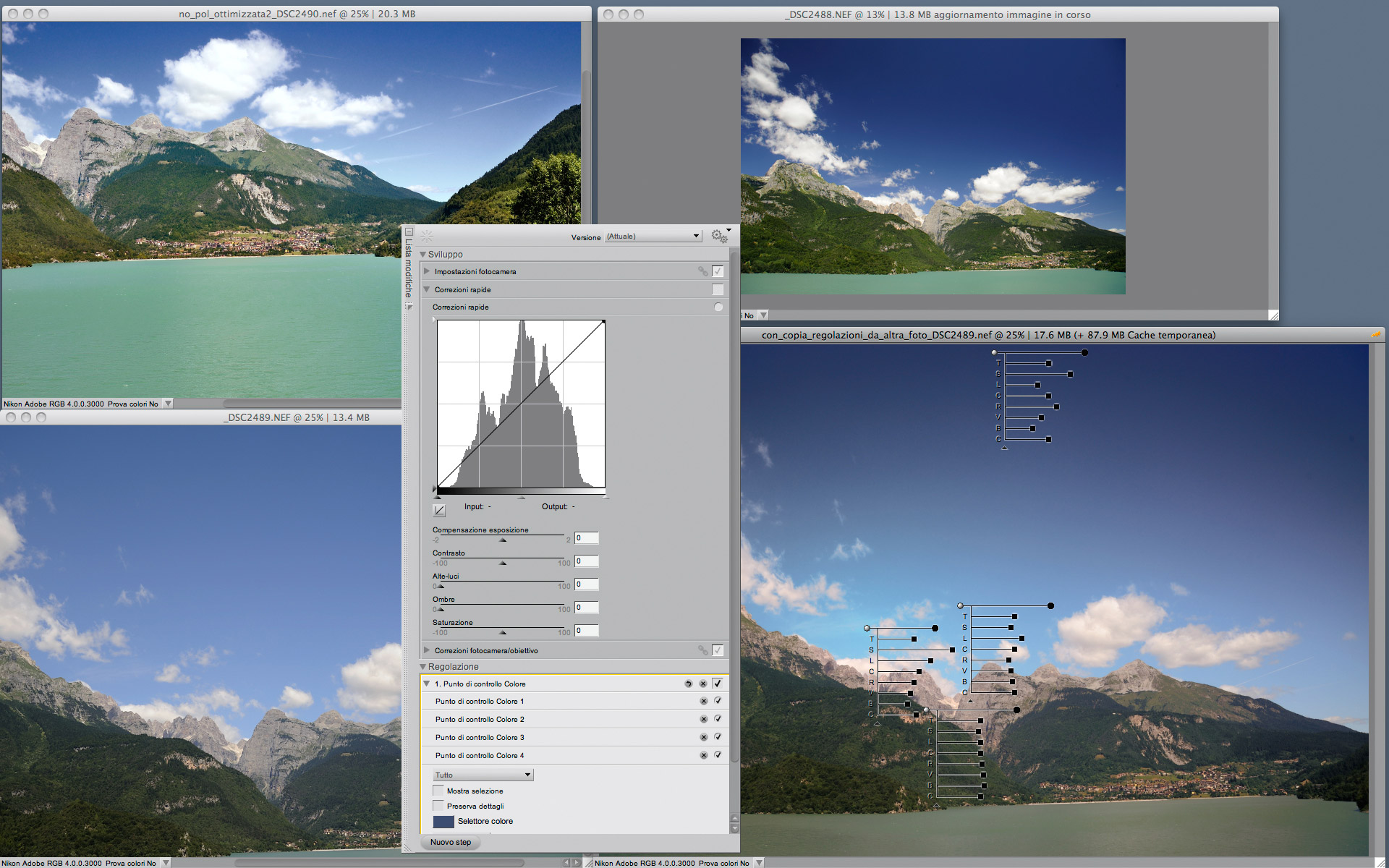
Task: Click the Nuovo step button
Action: [451, 842]
